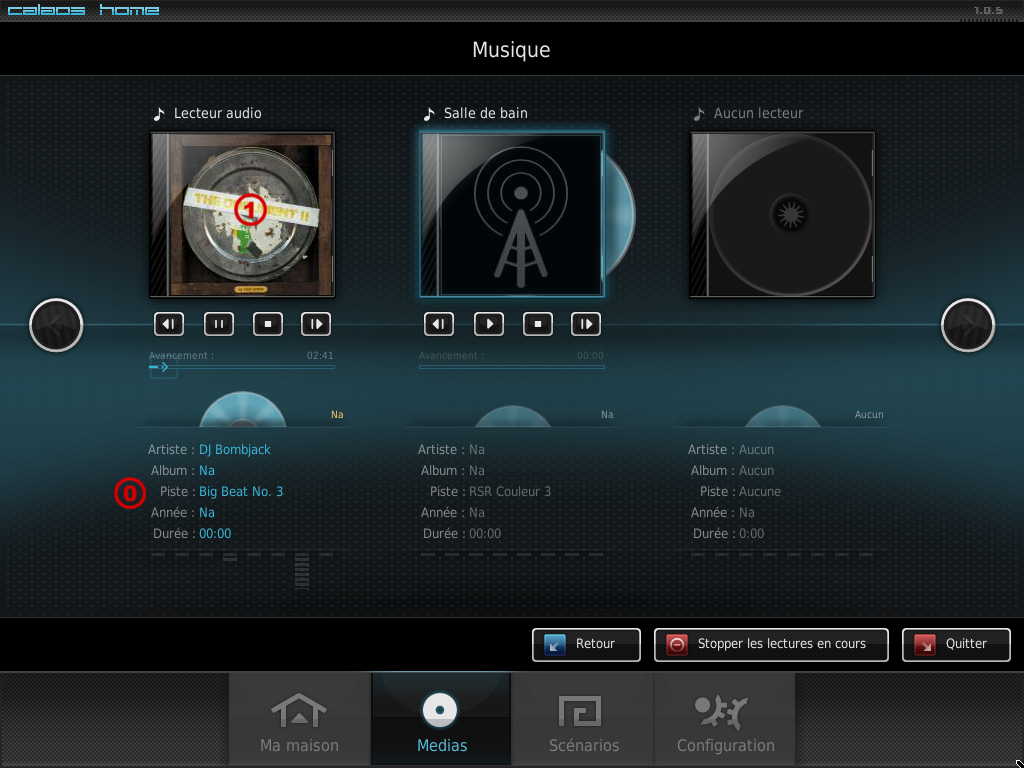1024x768 pixels.
Task: Click the track title Big Beat No. 3
Action: 241,491
